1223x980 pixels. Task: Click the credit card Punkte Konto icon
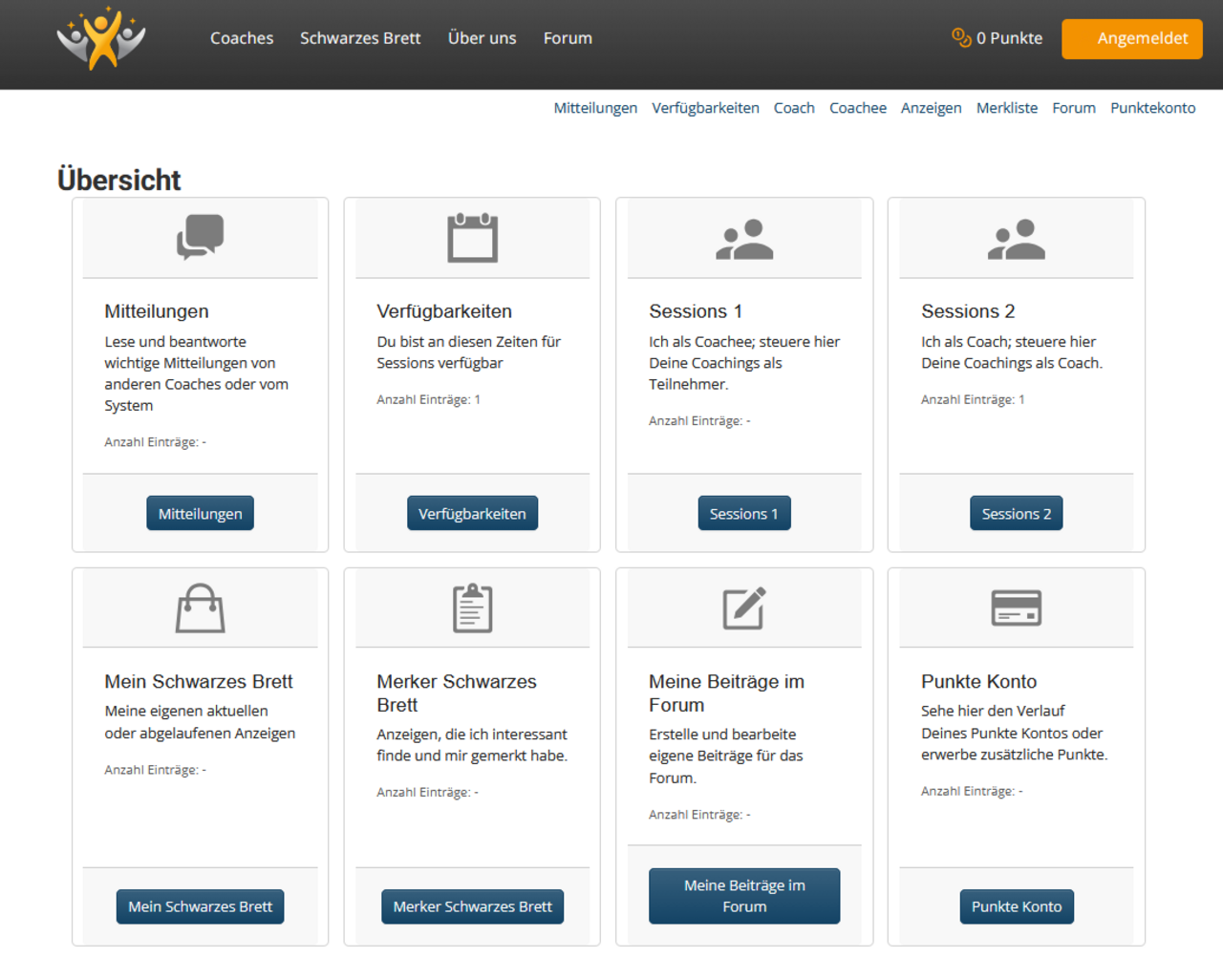[x=1016, y=607]
